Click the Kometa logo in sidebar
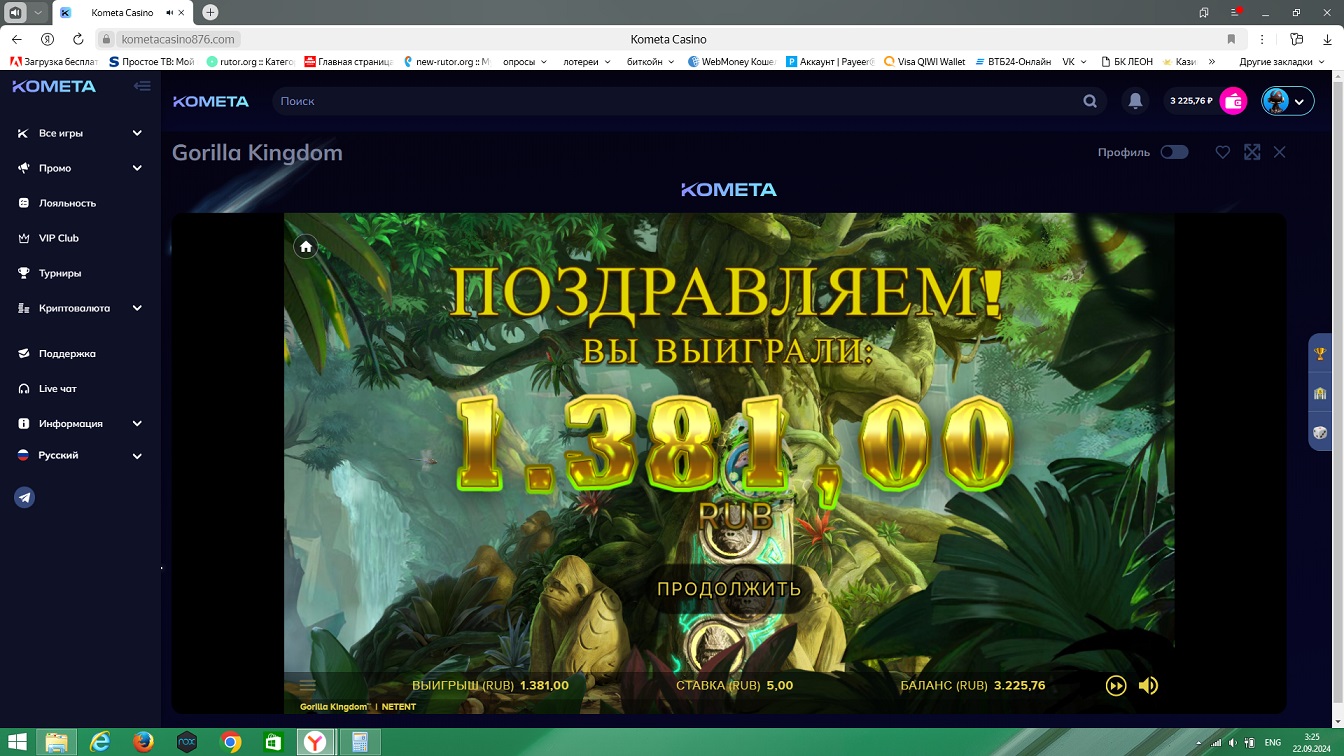 (54, 86)
